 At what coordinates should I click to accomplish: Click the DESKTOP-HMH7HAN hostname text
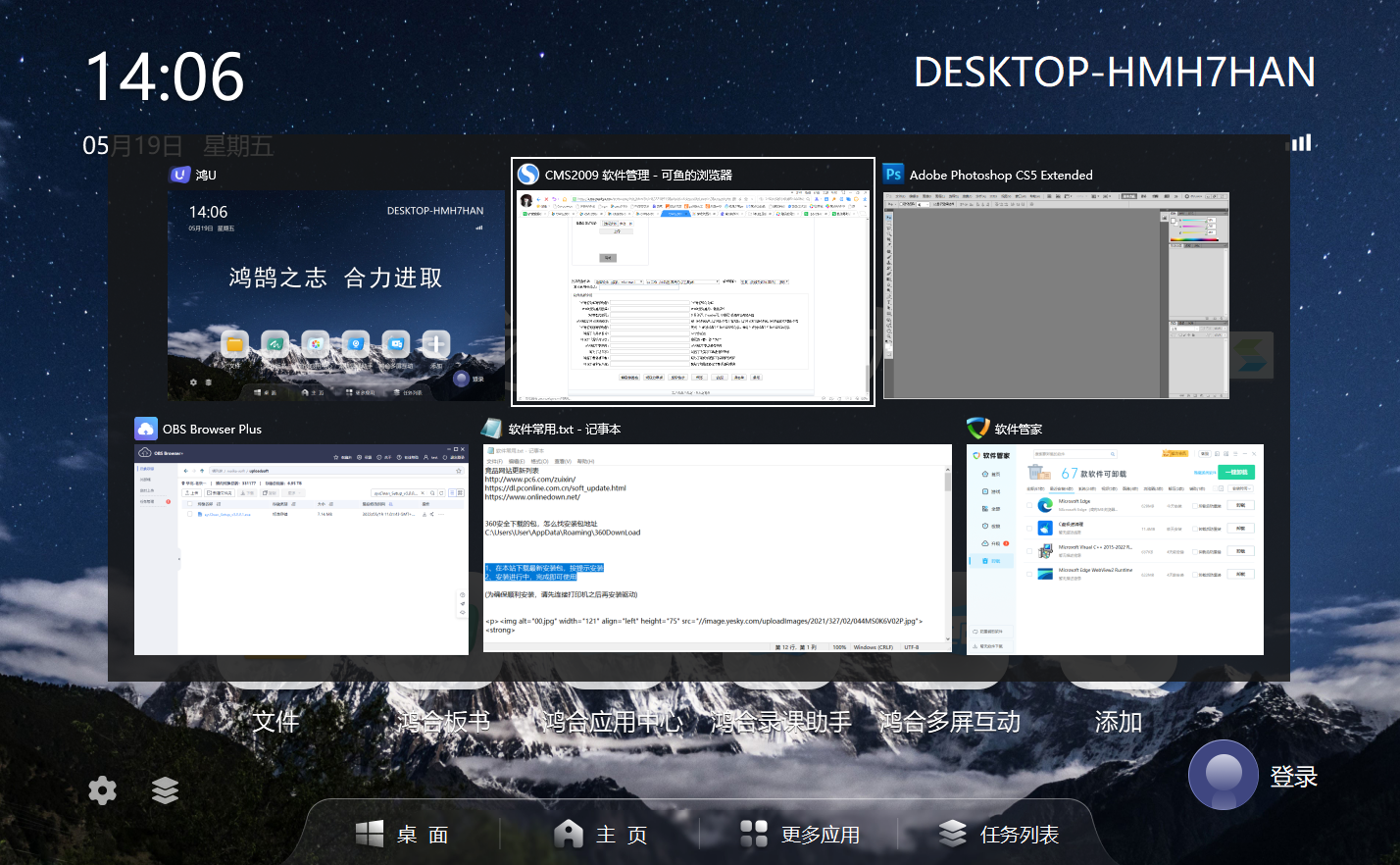1115,73
